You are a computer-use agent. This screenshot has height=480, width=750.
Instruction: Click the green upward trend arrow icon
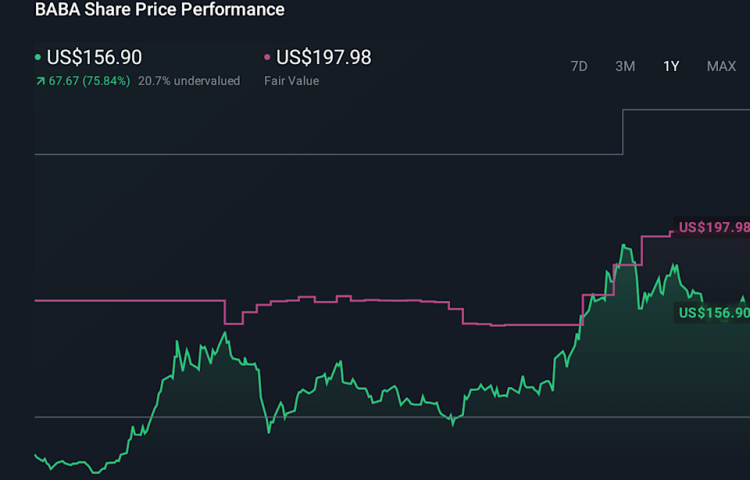(x=39, y=81)
